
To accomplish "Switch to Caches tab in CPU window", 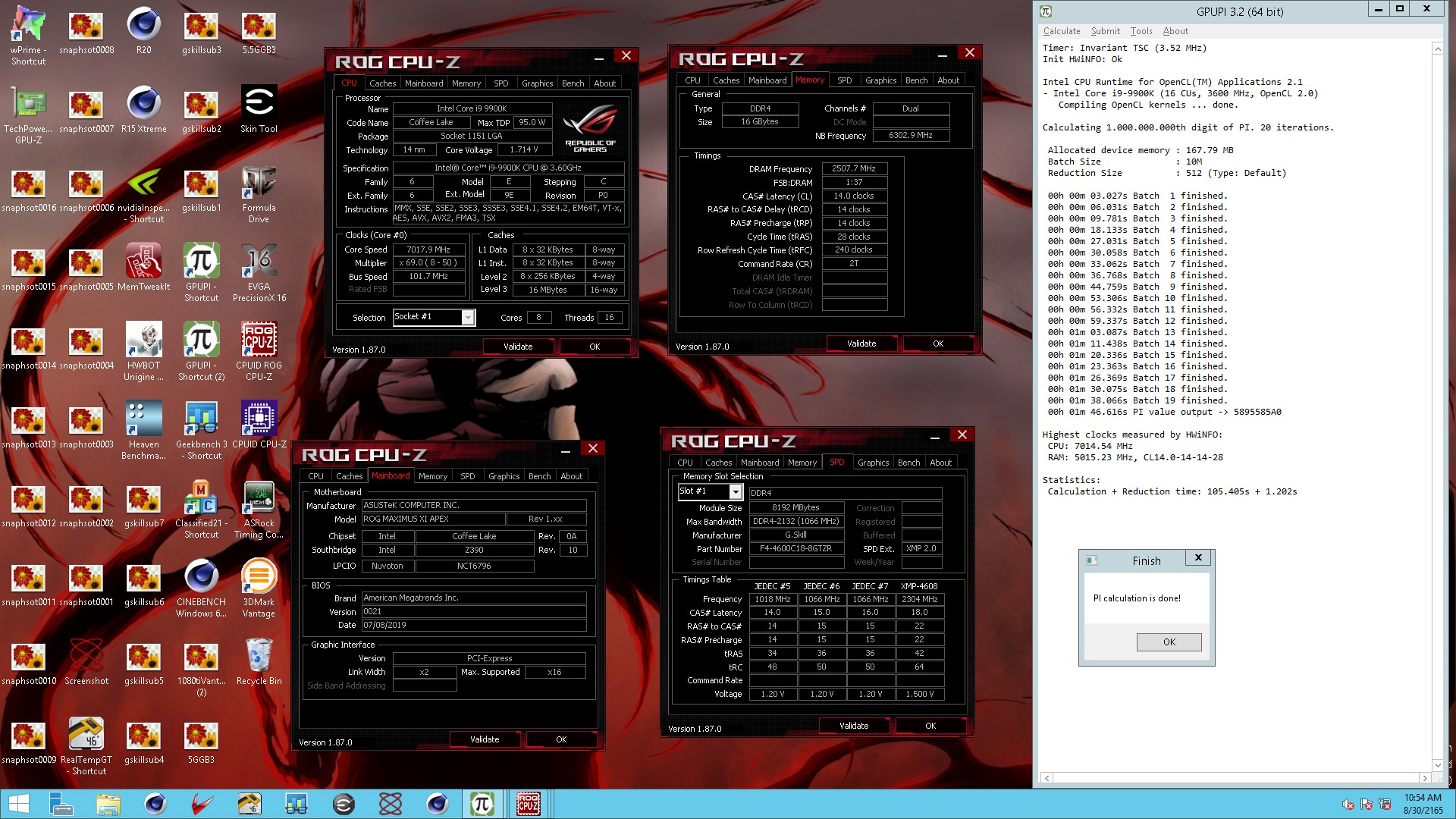I will point(382,83).
